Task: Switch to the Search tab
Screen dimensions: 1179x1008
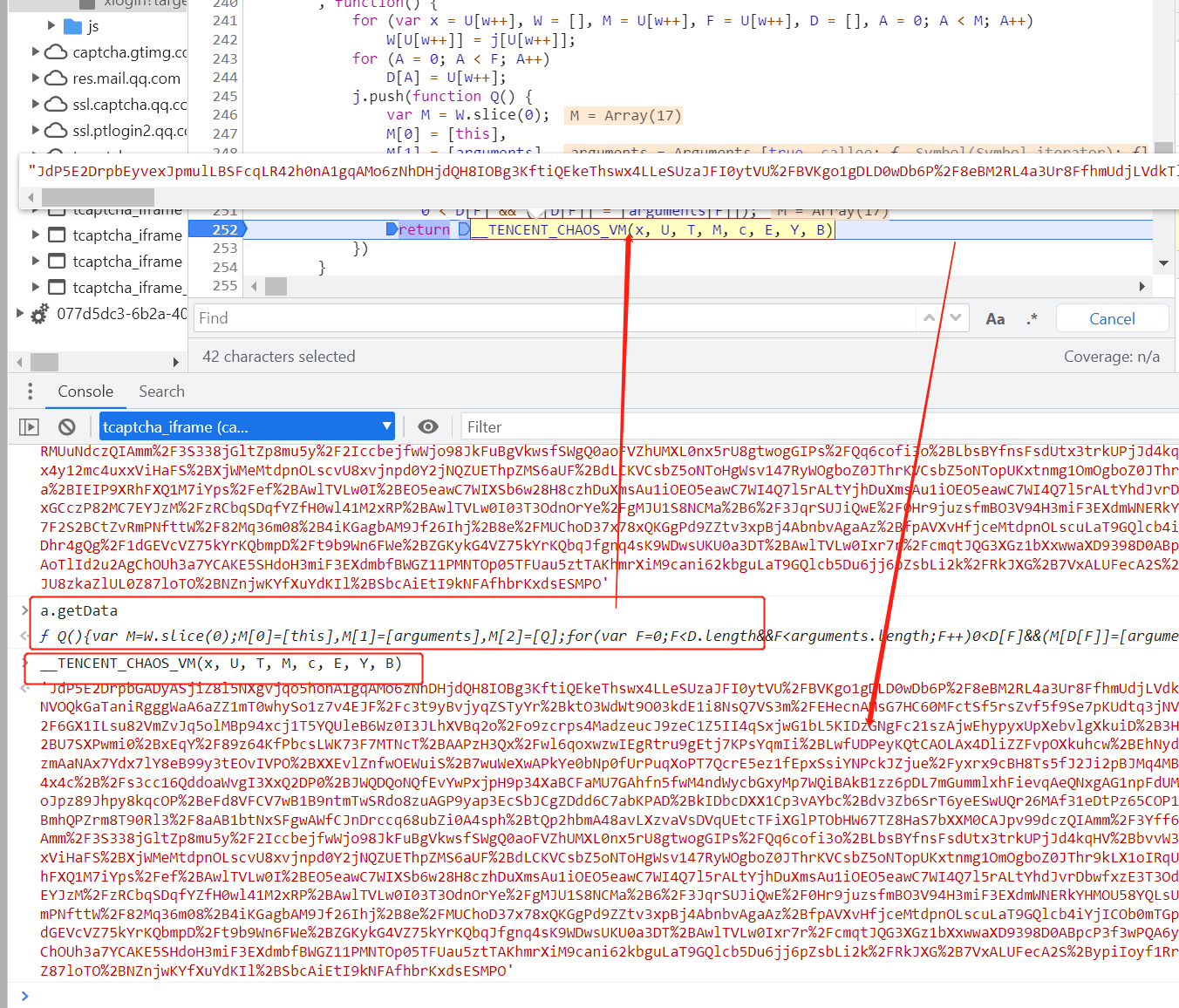Action: pyautogui.click(x=161, y=392)
